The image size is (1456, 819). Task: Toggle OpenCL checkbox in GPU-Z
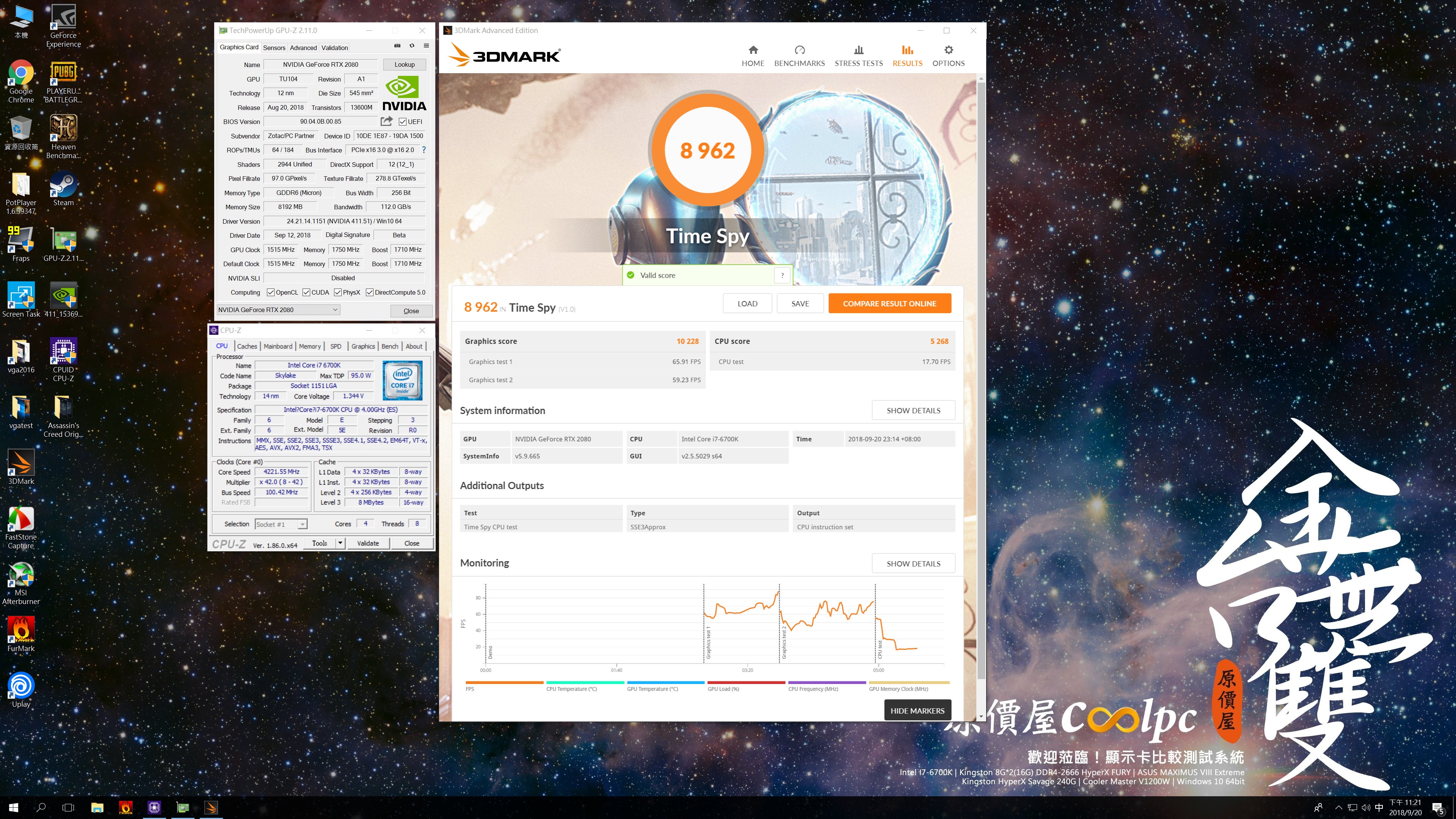pos(271,292)
